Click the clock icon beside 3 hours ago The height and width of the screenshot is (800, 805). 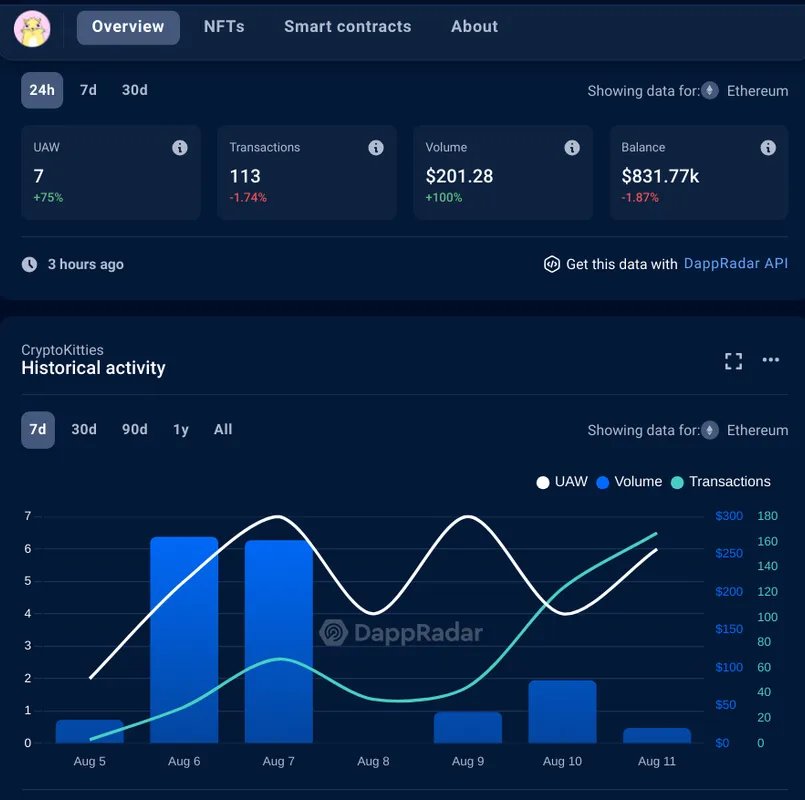tap(29, 264)
